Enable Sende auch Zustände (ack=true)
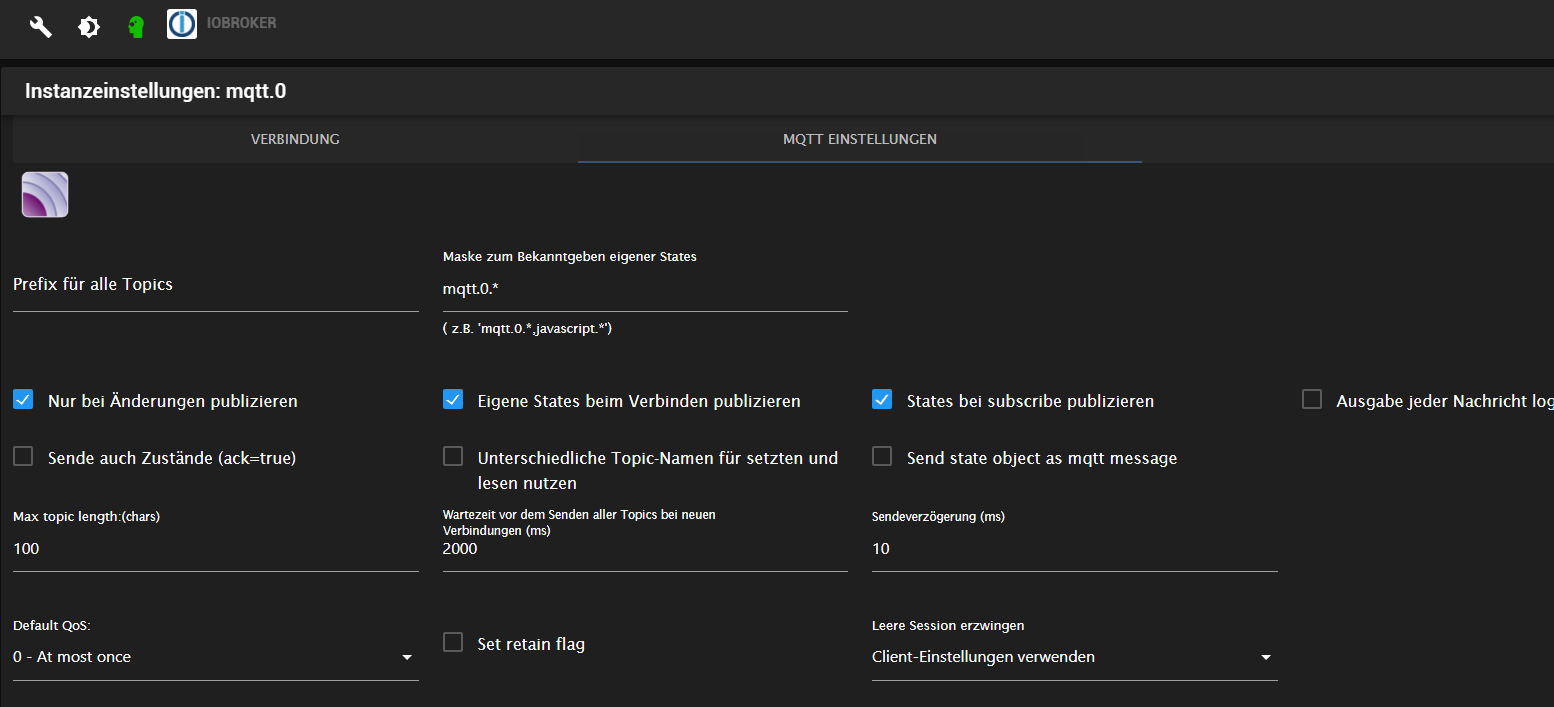The image size is (1554, 707). coord(23,457)
